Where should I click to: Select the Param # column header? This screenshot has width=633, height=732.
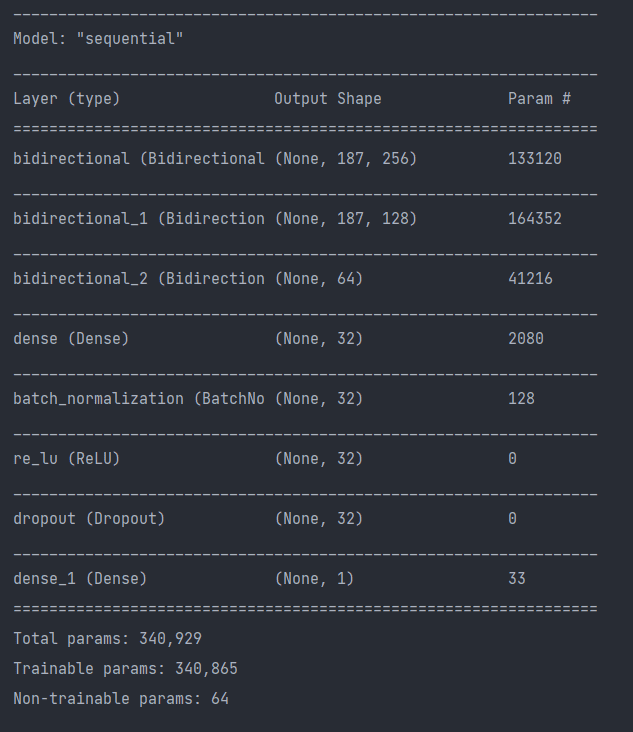539,99
